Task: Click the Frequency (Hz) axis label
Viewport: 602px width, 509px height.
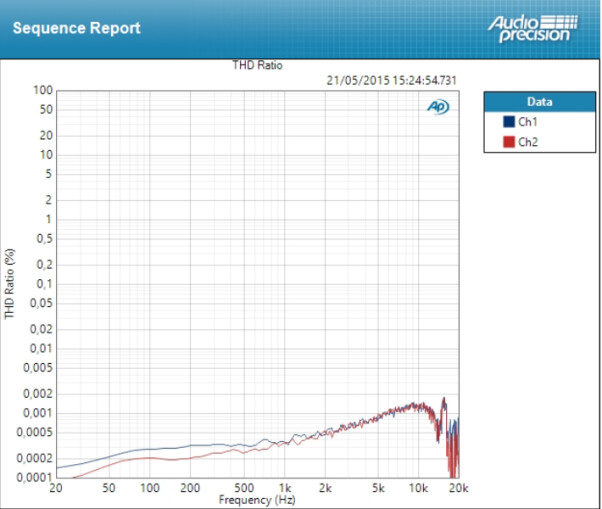Action: [257, 500]
